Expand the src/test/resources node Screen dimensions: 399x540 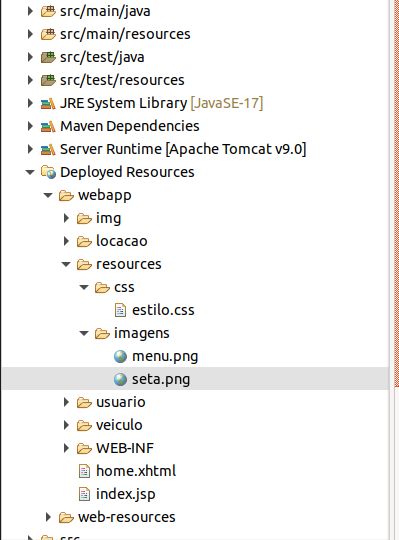pos(30,80)
